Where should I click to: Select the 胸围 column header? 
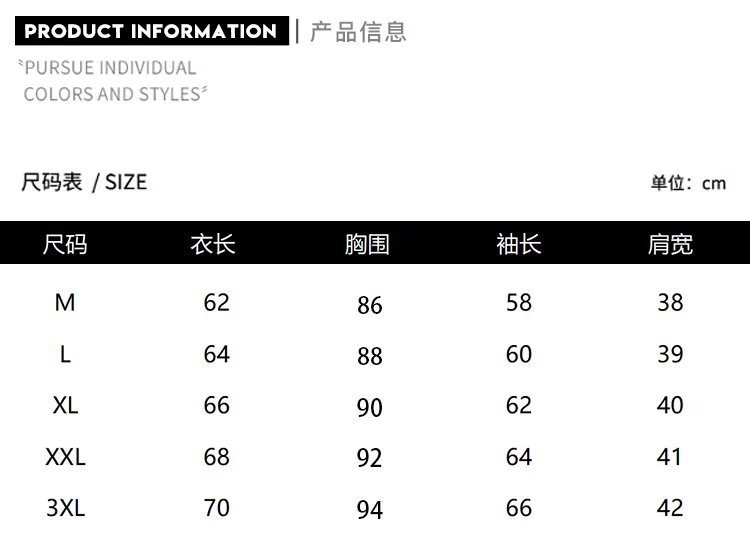(367, 244)
